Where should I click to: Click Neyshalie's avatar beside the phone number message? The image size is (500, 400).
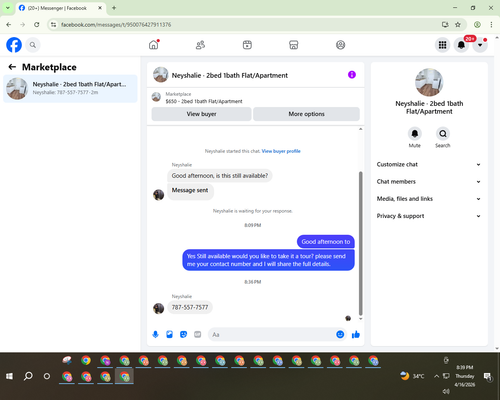(158, 308)
